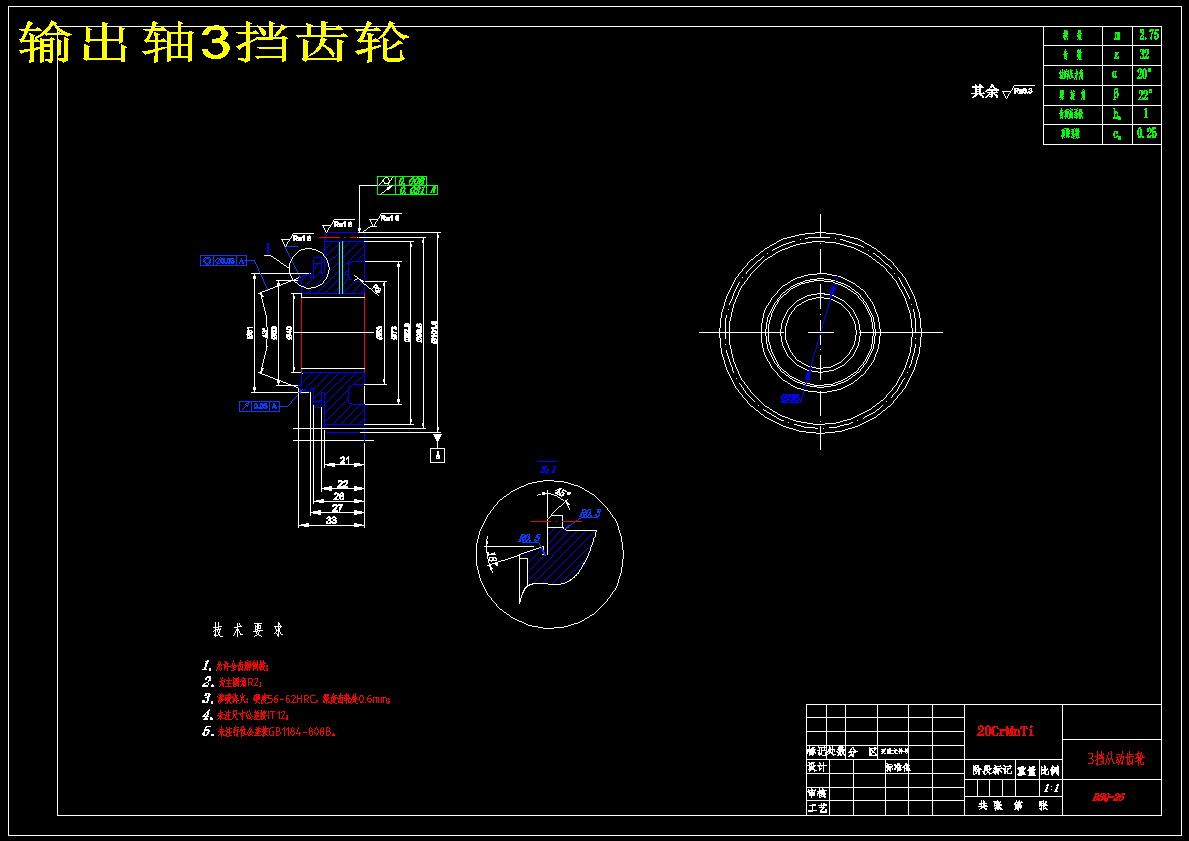Viewport: 1189px width, 841px height.
Task: Click the "R0.5" radius in detail view
Action: [529, 538]
